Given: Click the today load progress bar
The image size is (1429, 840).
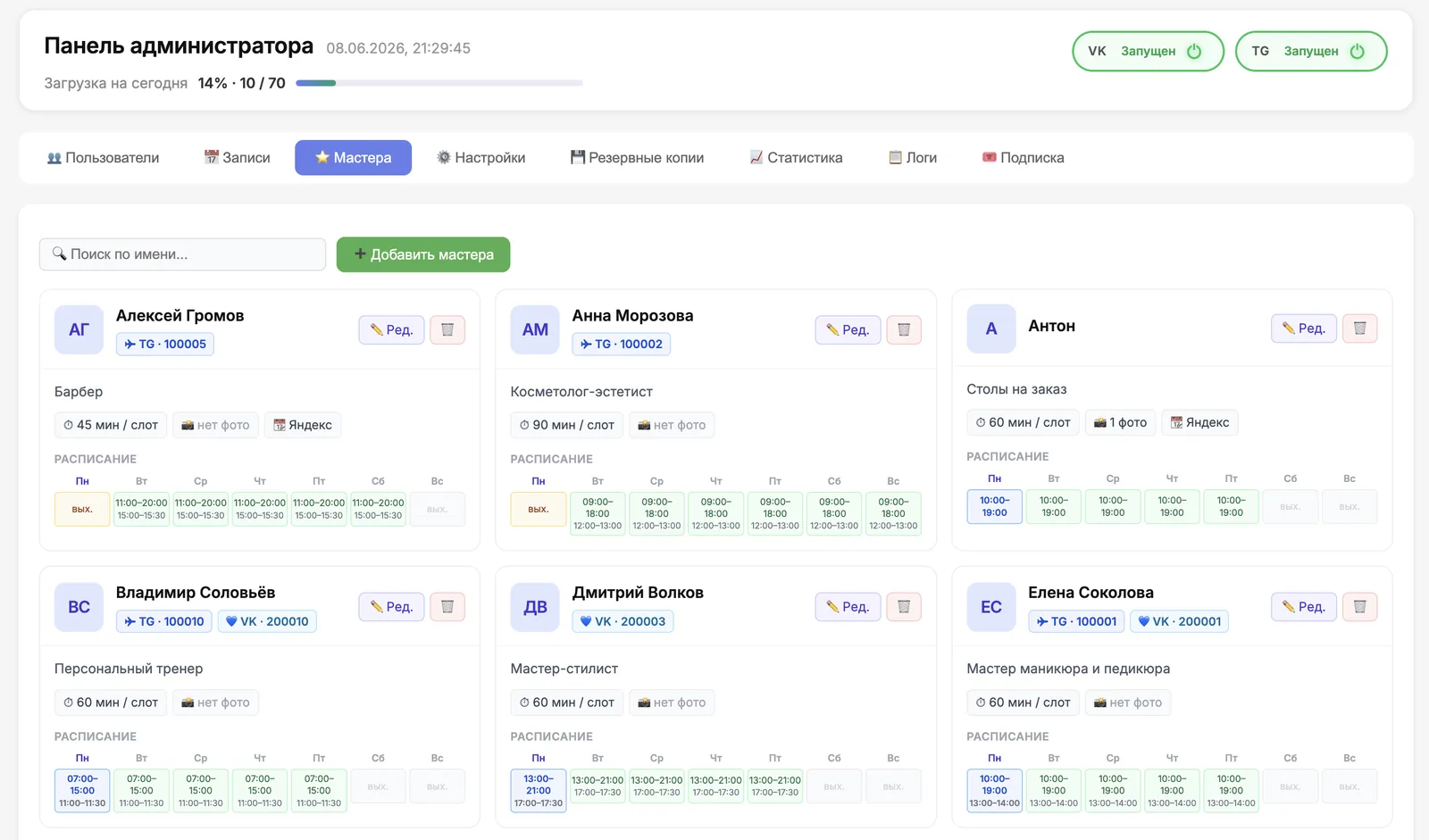Looking at the screenshot, I should (x=439, y=83).
